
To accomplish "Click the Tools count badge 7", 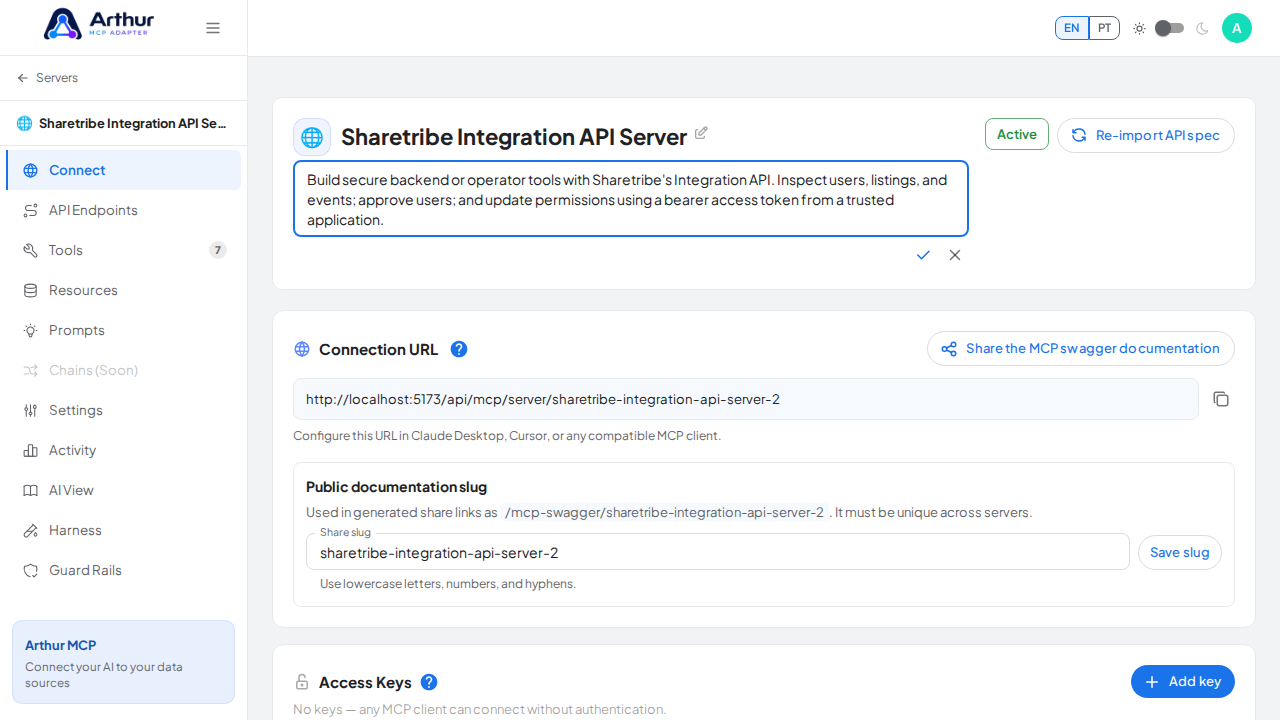I will (218, 250).
